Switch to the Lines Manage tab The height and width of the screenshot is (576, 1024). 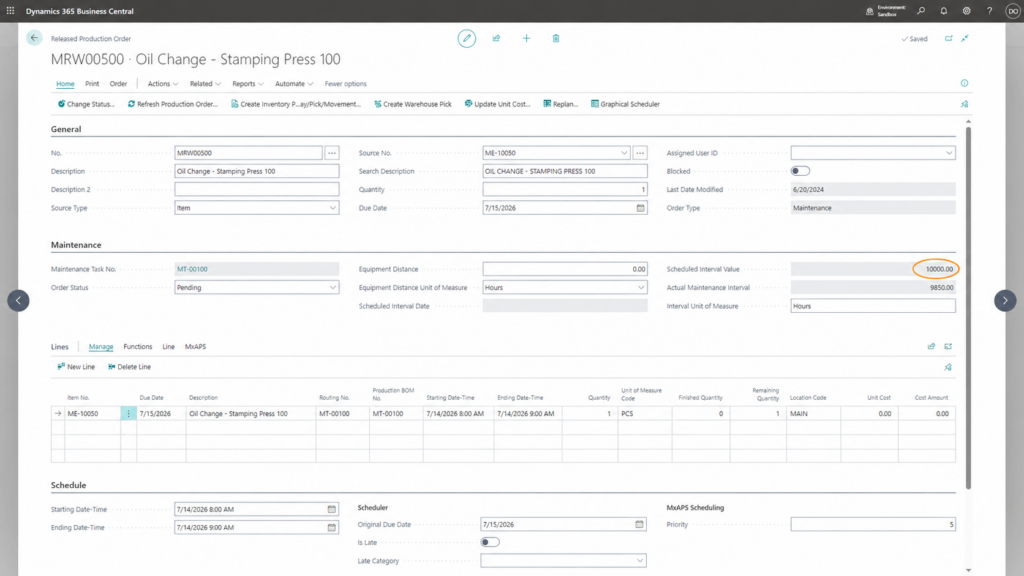101,347
